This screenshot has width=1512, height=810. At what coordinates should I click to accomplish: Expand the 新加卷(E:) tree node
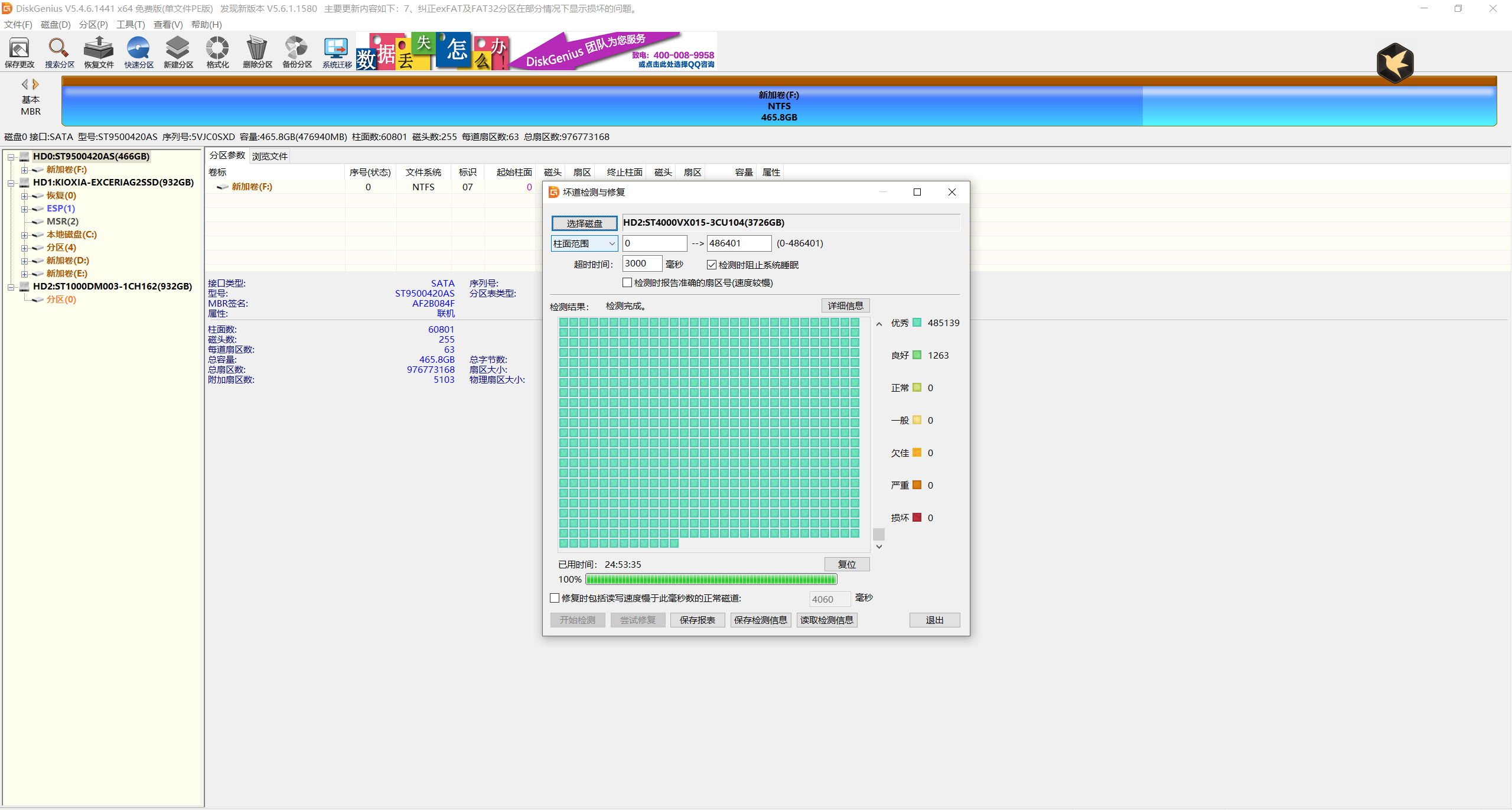[24, 274]
